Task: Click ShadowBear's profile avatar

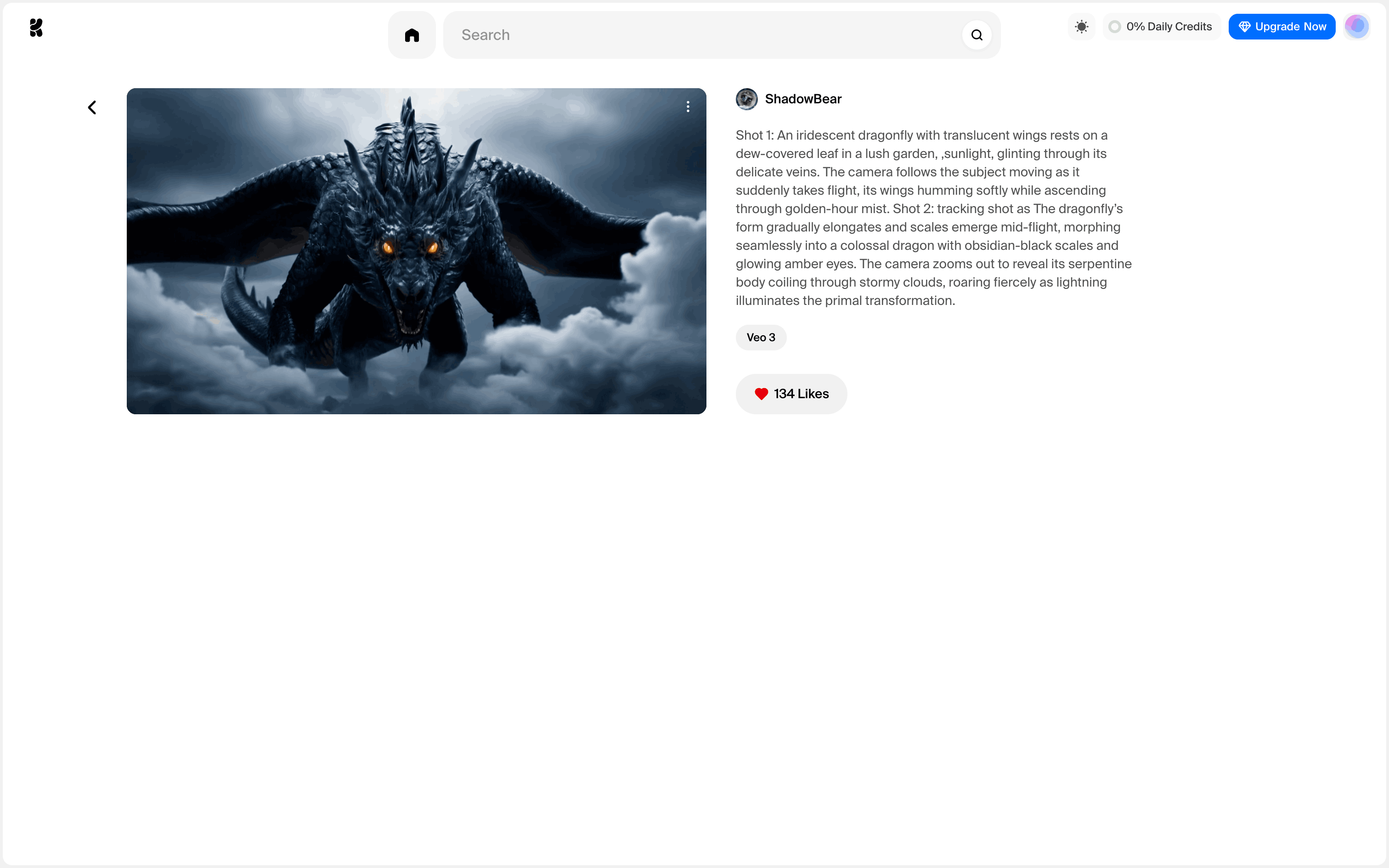Action: point(747,99)
